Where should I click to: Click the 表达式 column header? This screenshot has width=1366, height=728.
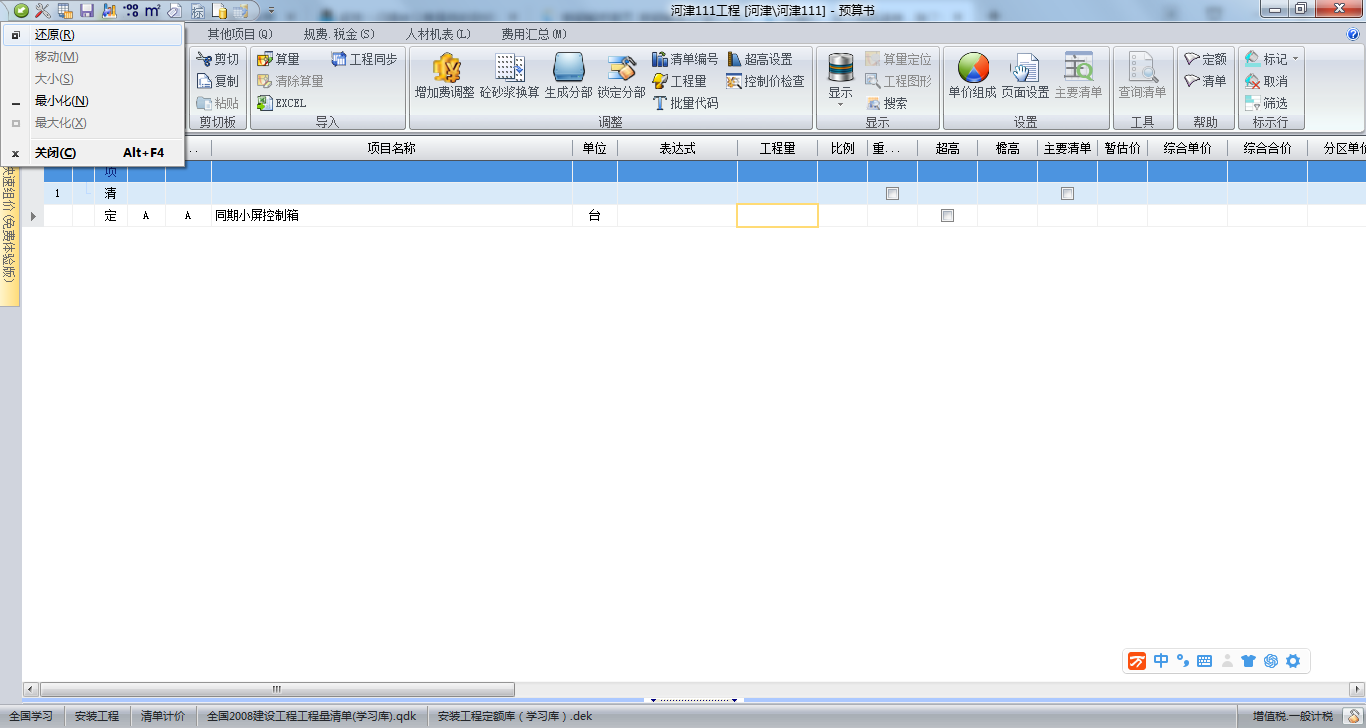pos(677,148)
